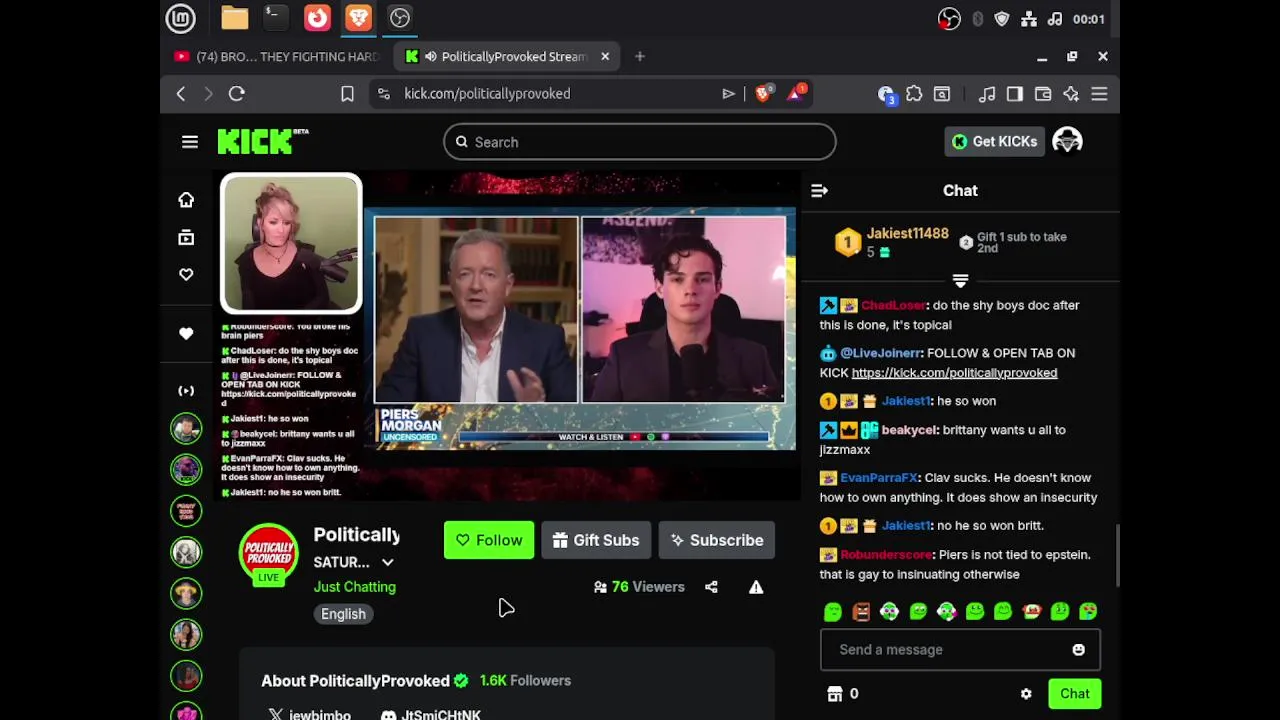The width and height of the screenshot is (1280, 720).
Task: Open the Following outline-heart icon in sidebar
Action: 186,275
